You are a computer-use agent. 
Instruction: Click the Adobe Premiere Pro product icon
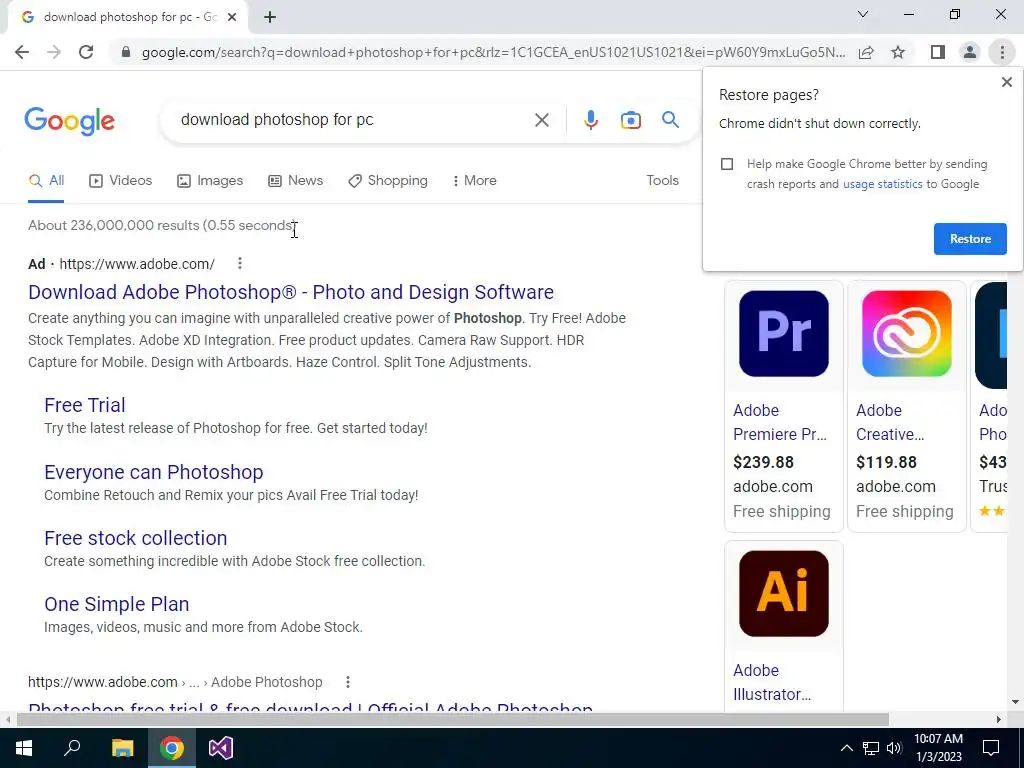[x=784, y=334]
